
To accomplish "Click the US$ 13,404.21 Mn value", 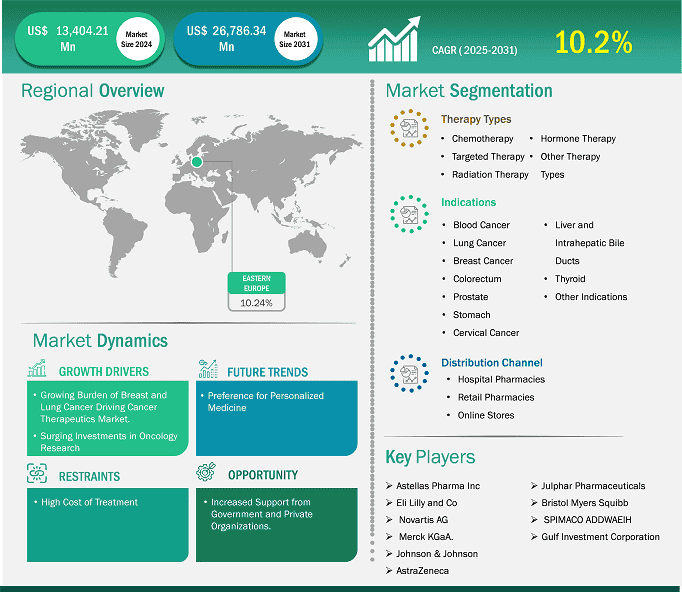I will [68, 39].
